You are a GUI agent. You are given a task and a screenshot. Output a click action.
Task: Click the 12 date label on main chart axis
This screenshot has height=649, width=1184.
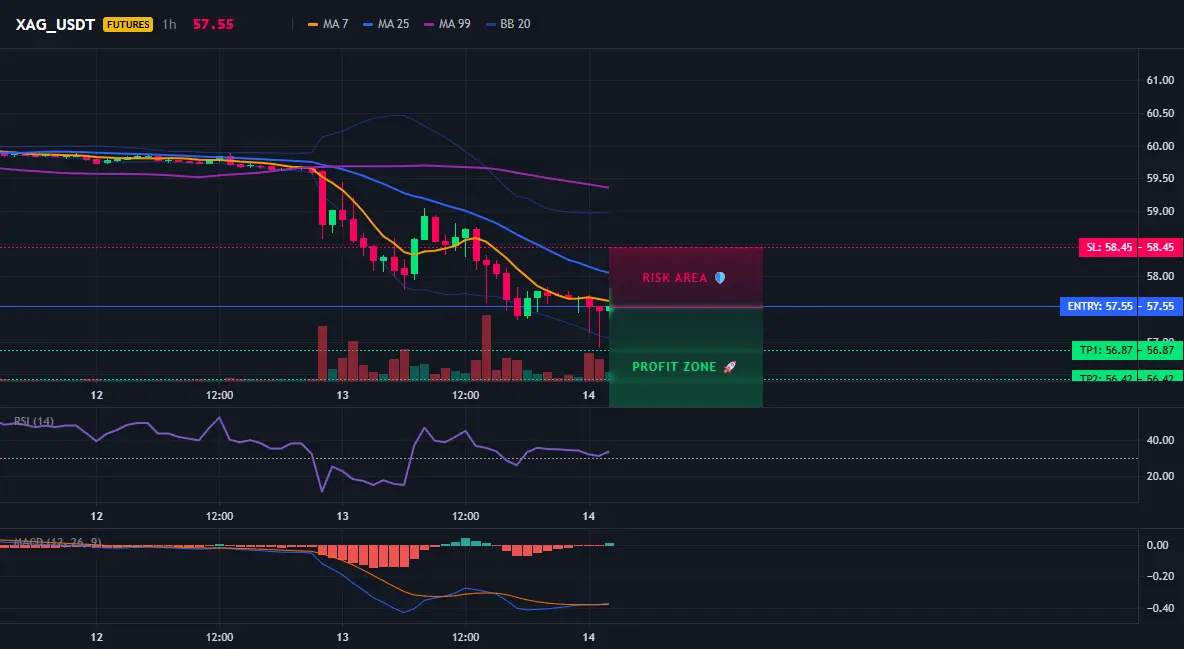click(97, 395)
